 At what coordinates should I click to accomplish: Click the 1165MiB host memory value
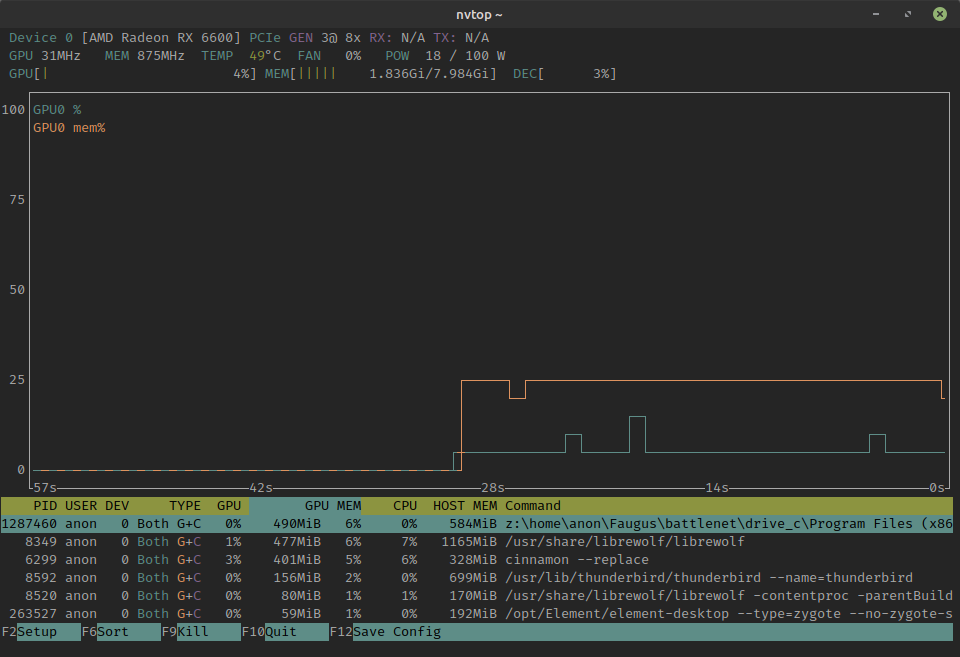click(469, 542)
